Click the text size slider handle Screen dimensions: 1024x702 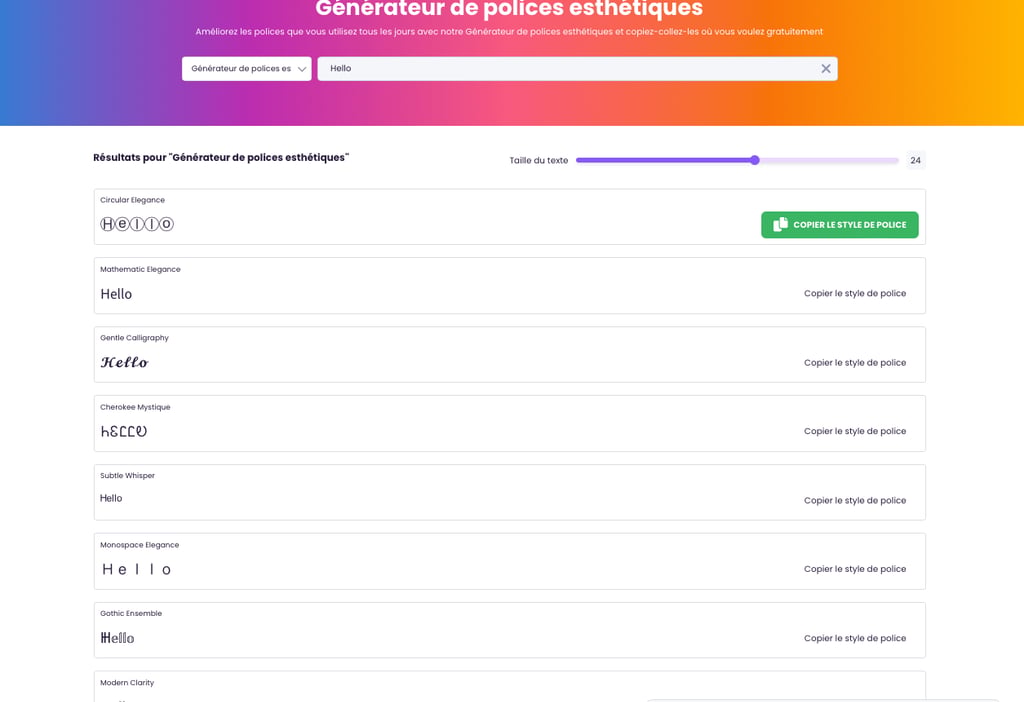[x=755, y=160]
